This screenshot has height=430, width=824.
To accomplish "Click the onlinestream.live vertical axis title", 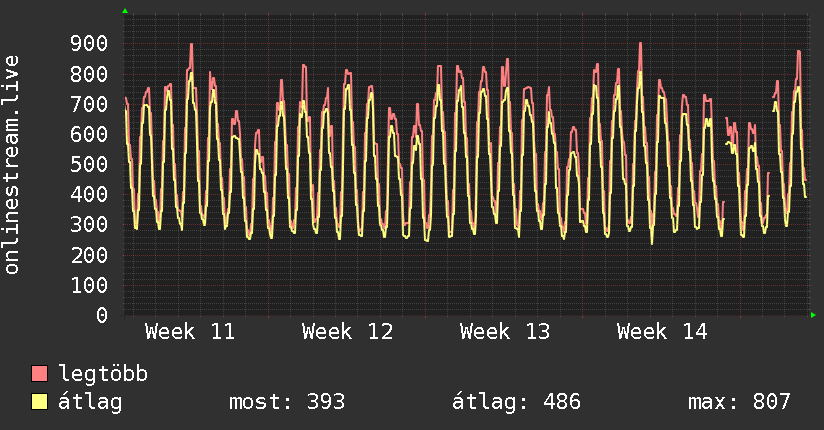I will click(12, 165).
